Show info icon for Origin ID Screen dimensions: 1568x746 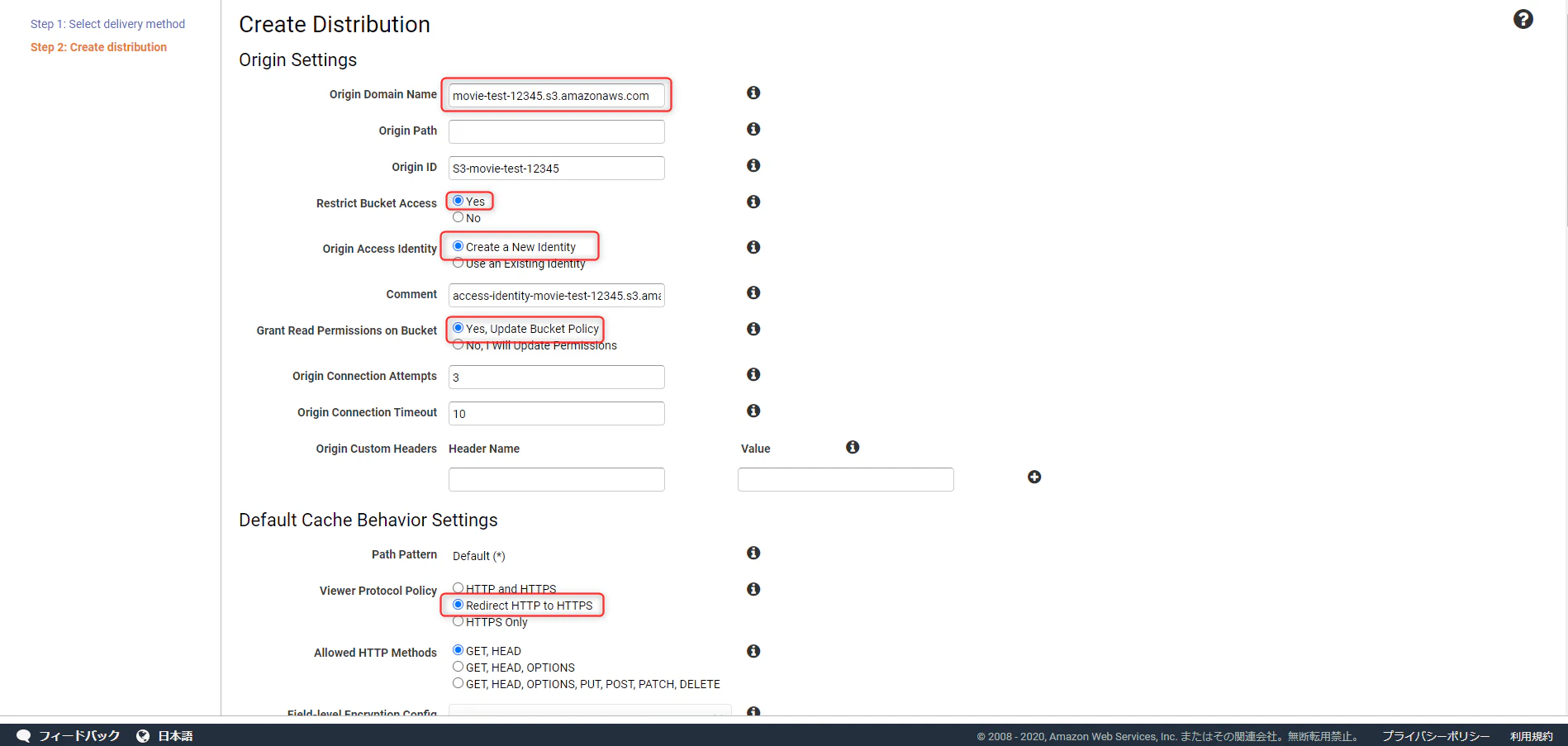click(753, 165)
